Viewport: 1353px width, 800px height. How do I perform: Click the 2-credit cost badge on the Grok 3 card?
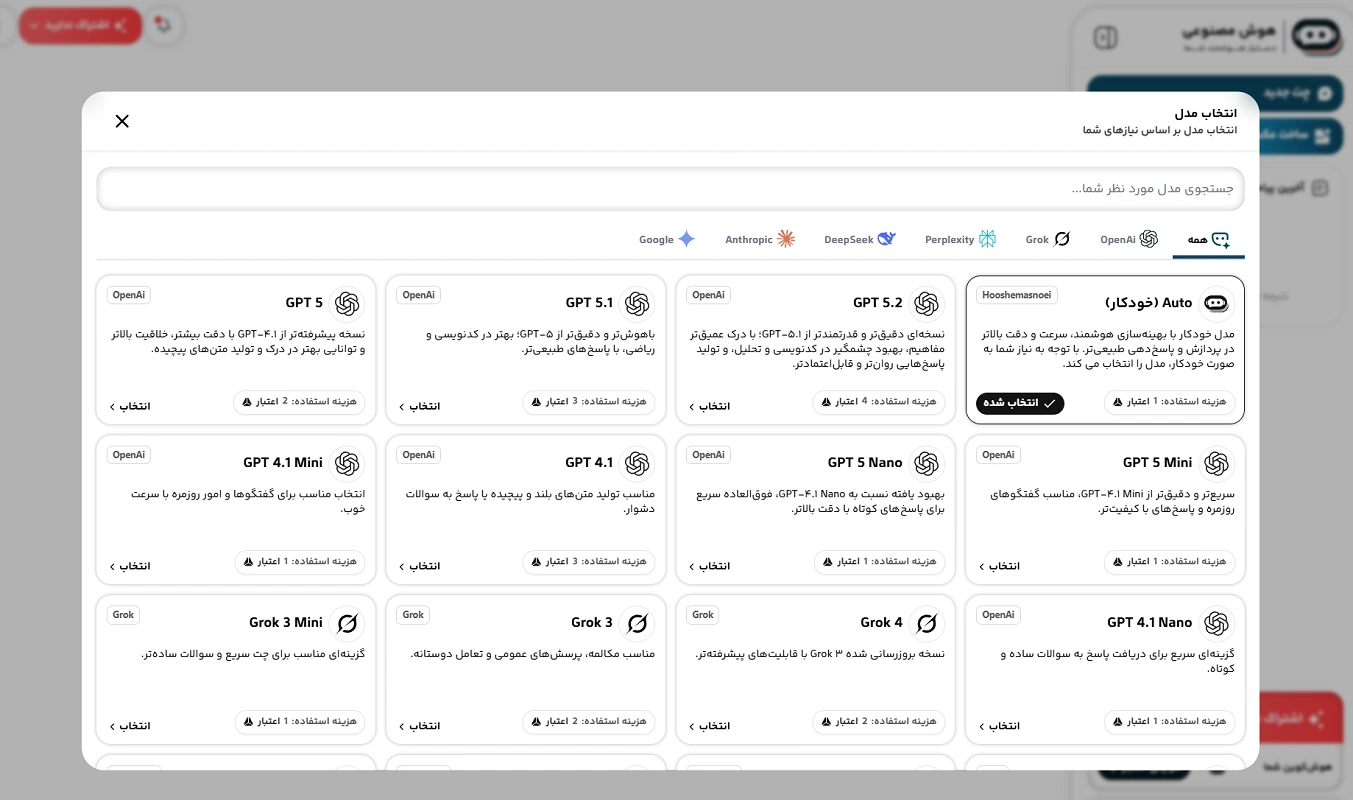pyautogui.click(x=589, y=722)
